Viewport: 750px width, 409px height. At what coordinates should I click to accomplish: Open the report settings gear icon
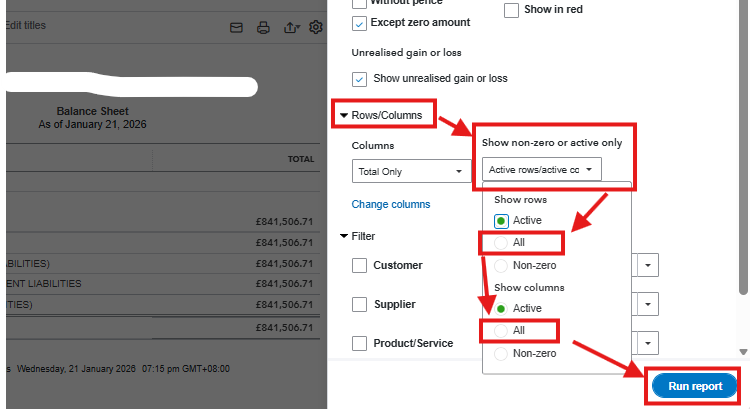tap(316, 27)
